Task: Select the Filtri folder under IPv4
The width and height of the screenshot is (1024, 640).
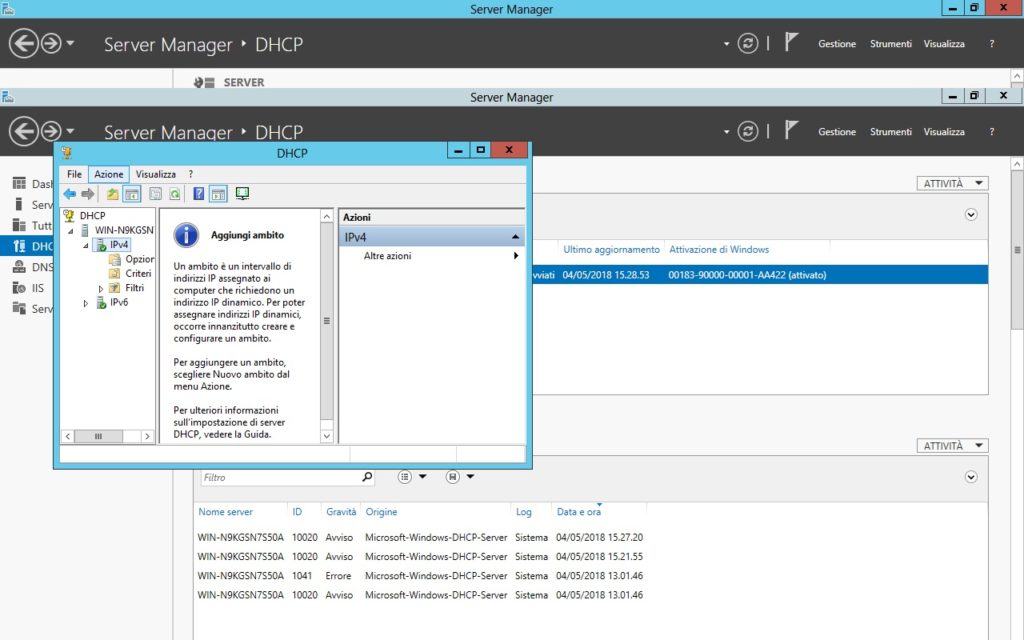Action: (x=134, y=288)
